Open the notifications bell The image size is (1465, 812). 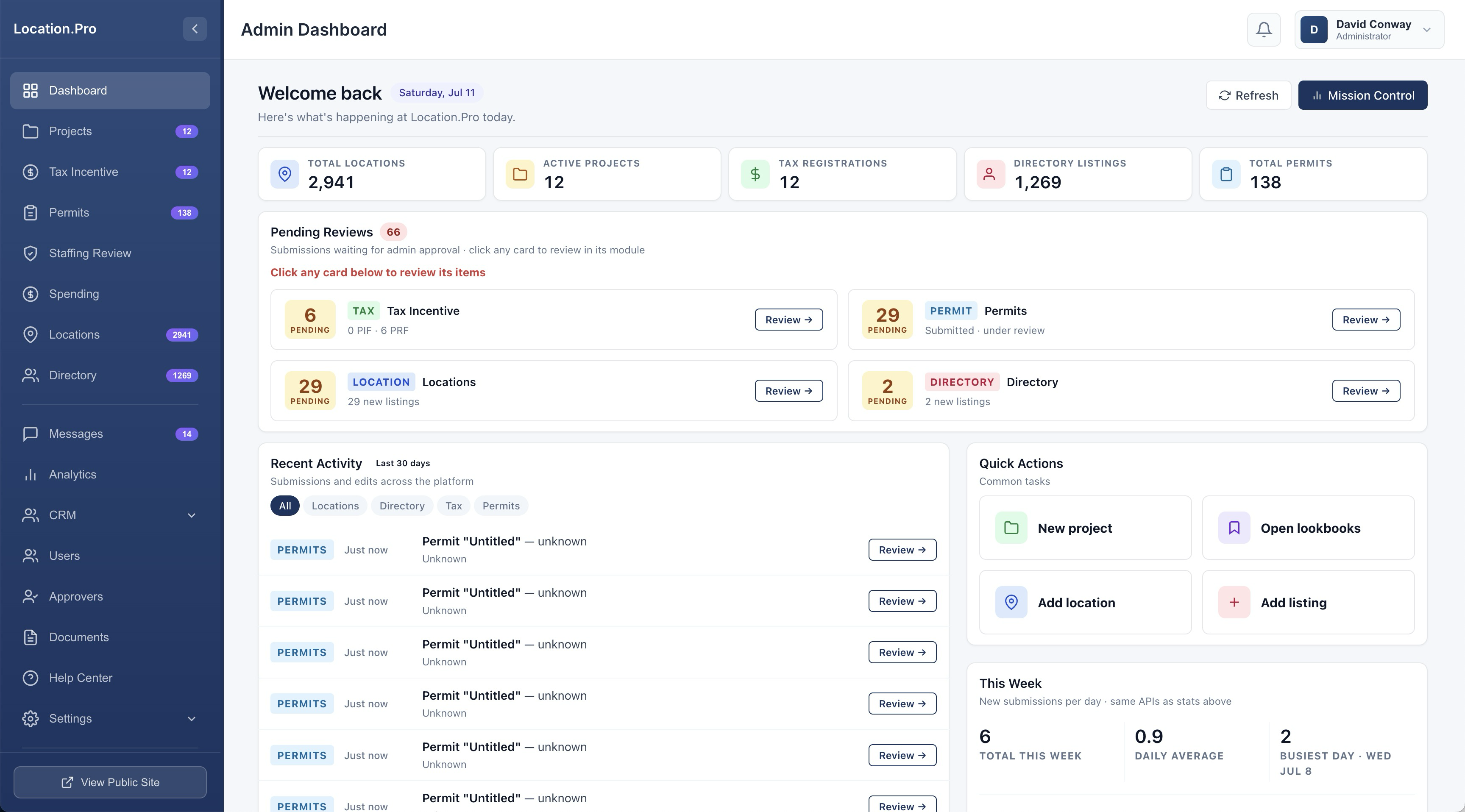[1264, 30]
